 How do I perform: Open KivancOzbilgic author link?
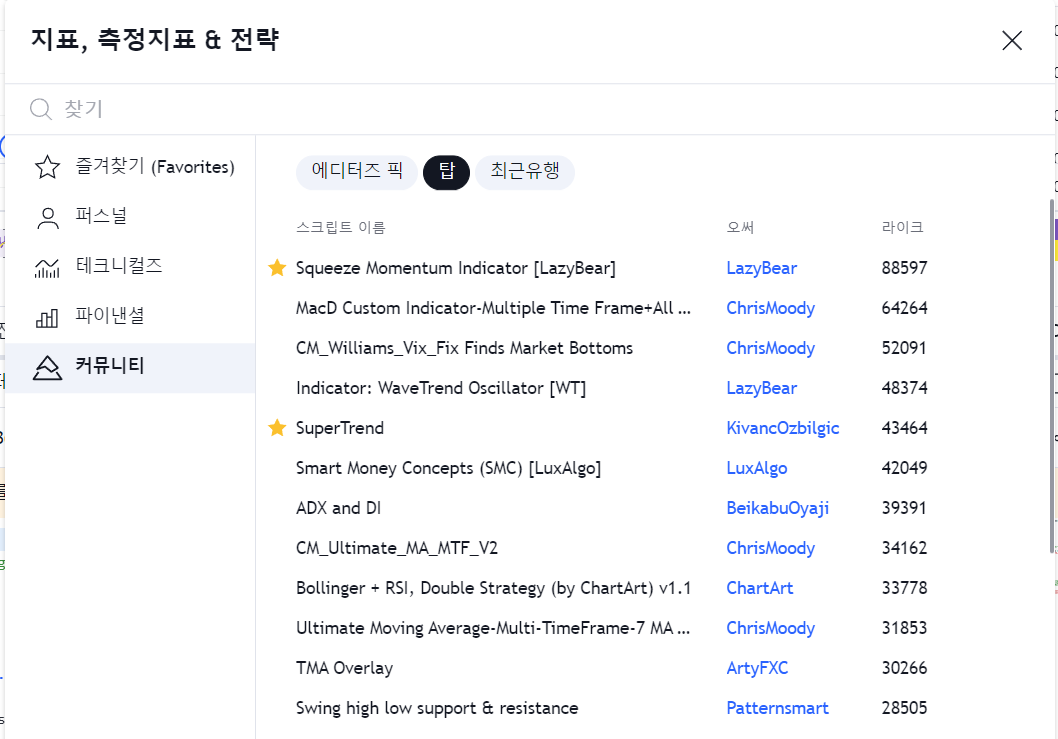[x=783, y=428]
